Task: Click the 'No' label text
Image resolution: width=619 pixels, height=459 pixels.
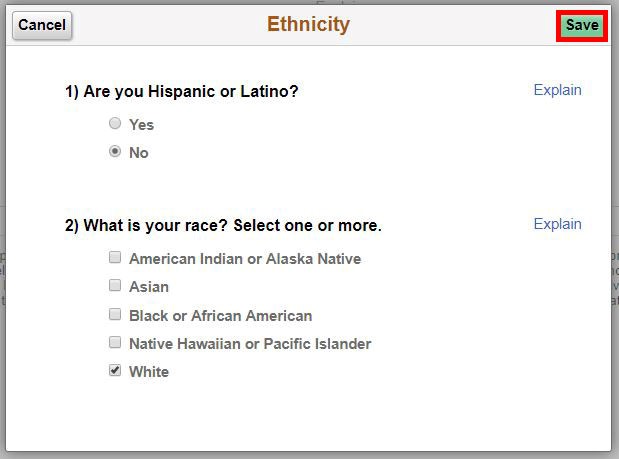Action: click(x=139, y=153)
